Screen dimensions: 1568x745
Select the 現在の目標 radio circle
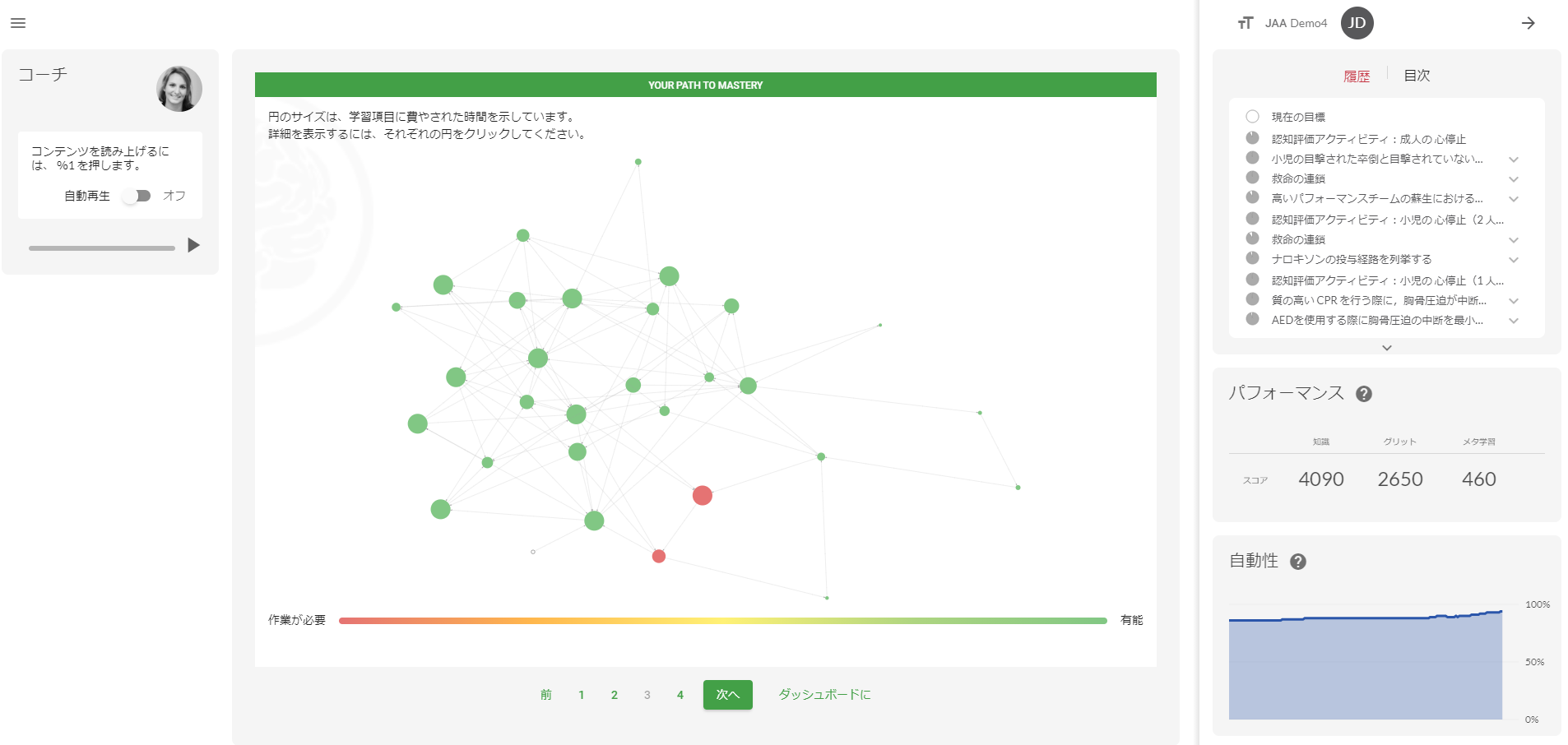[1252, 117]
